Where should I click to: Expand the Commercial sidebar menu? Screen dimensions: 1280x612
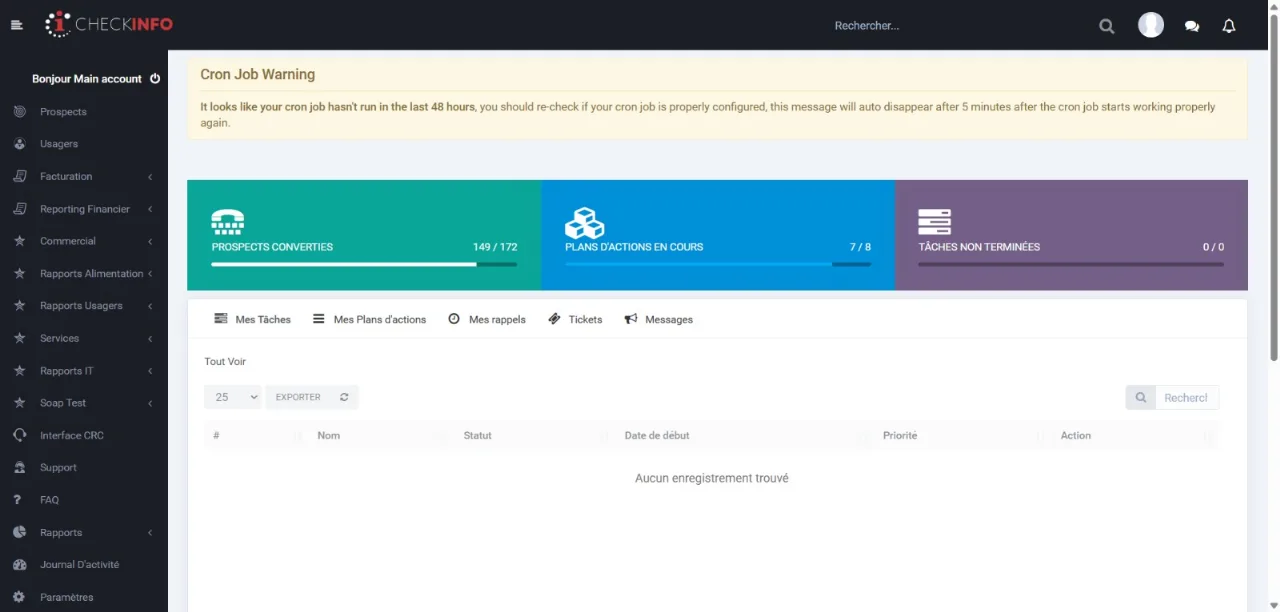(x=84, y=241)
